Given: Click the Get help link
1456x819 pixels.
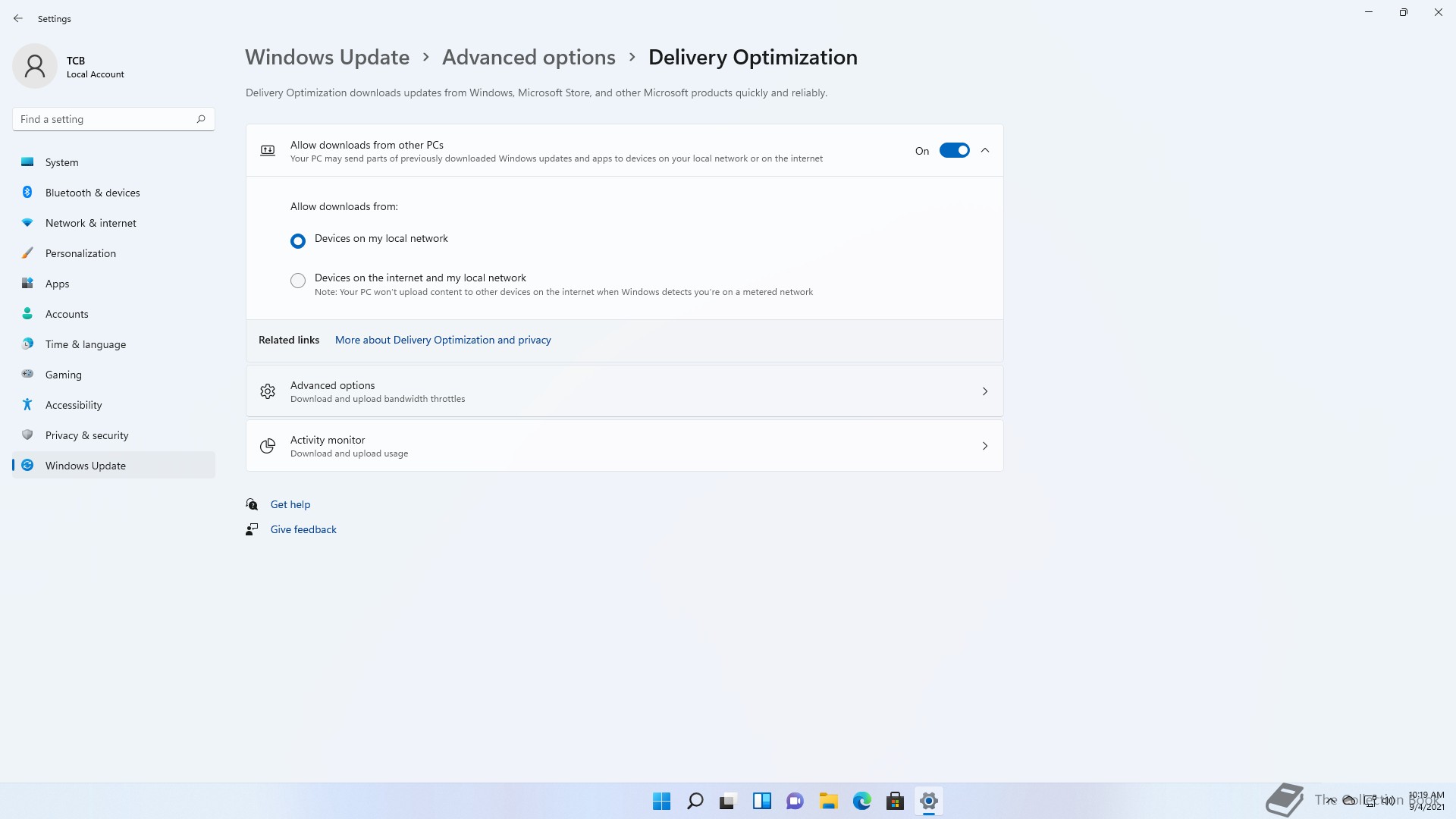Looking at the screenshot, I should [290, 504].
